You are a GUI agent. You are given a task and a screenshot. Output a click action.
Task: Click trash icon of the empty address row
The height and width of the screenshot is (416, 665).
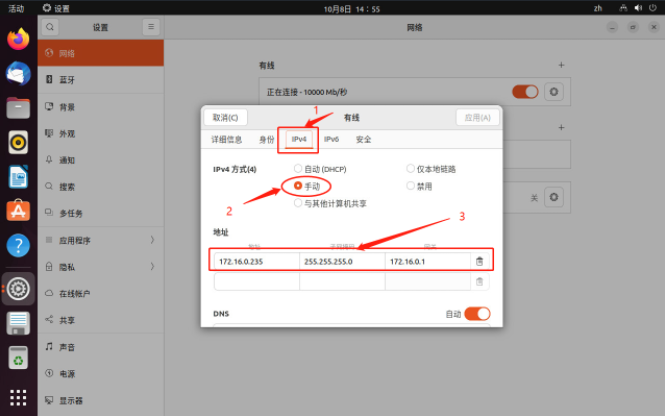coord(480,282)
